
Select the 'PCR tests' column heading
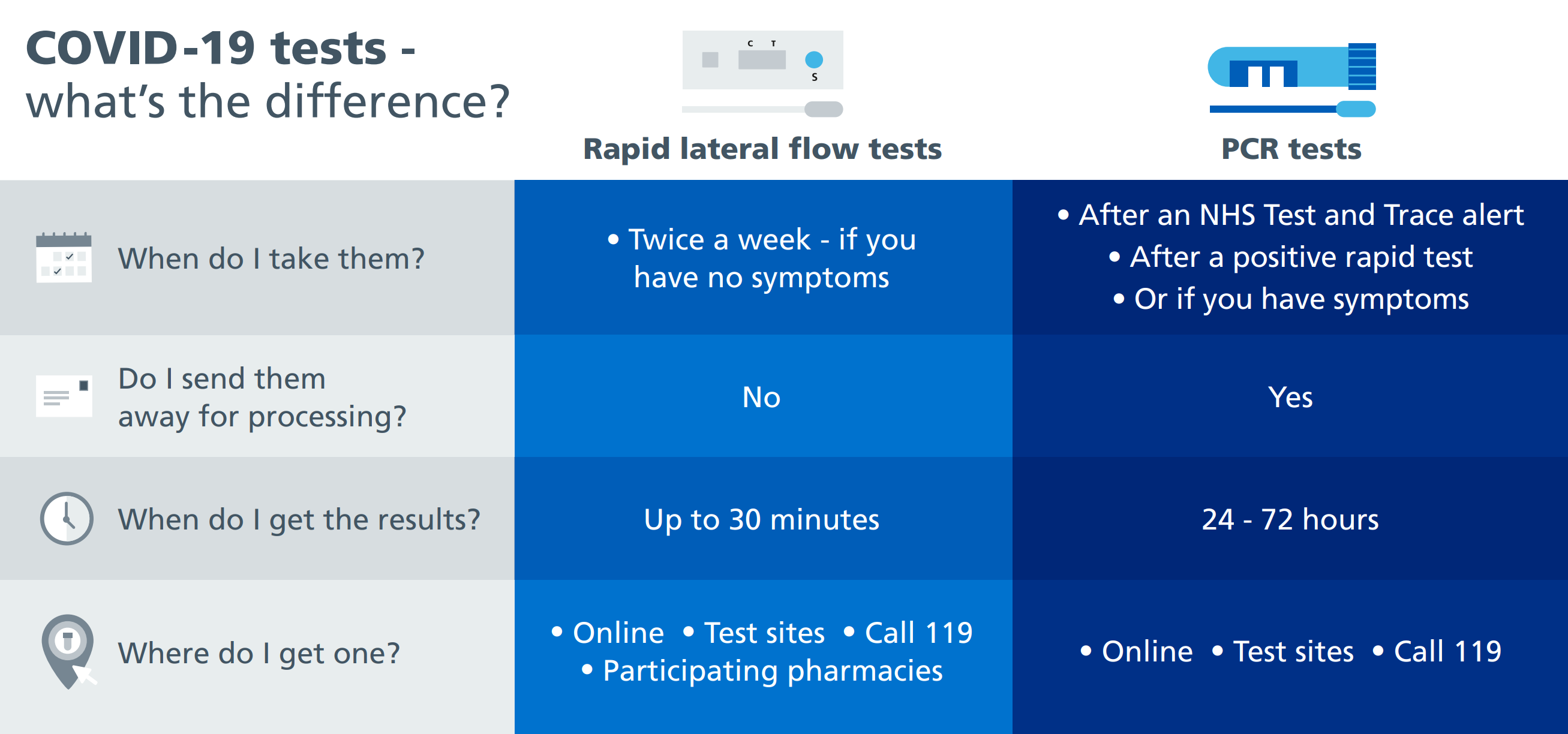click(1291, 149)
